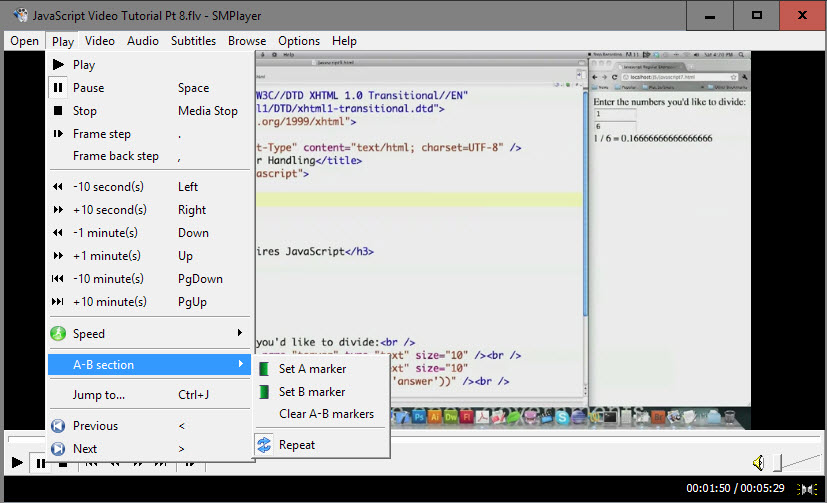This screenshot has width=827, height=503.
Task: Click the +1 minute(s) forward icon
Action: coord(58,256)
